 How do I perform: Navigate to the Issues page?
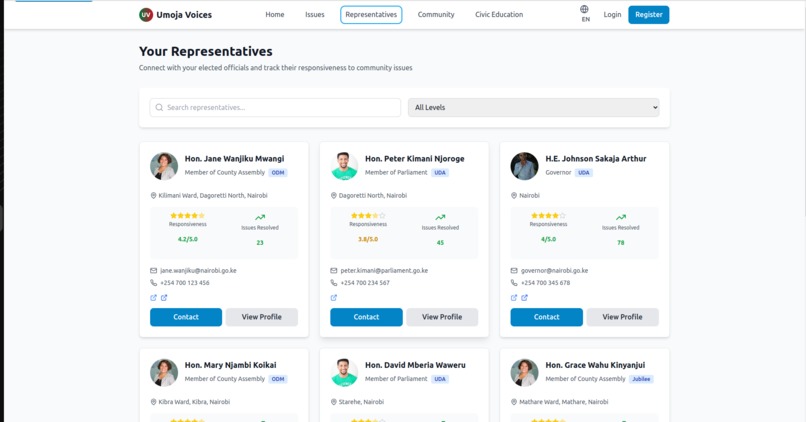(315, 15)
